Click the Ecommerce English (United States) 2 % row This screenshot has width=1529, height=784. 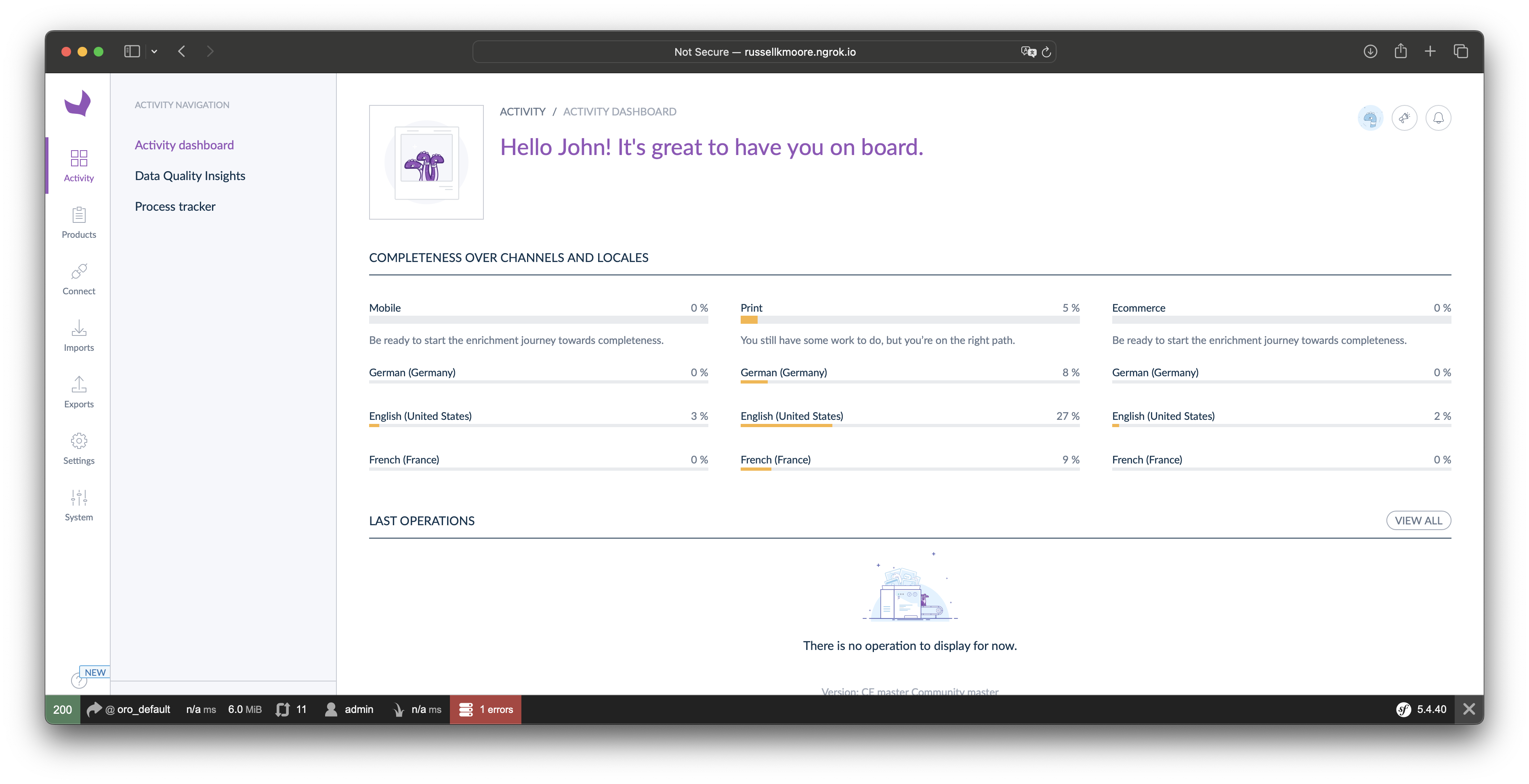tap(1281, 418)
